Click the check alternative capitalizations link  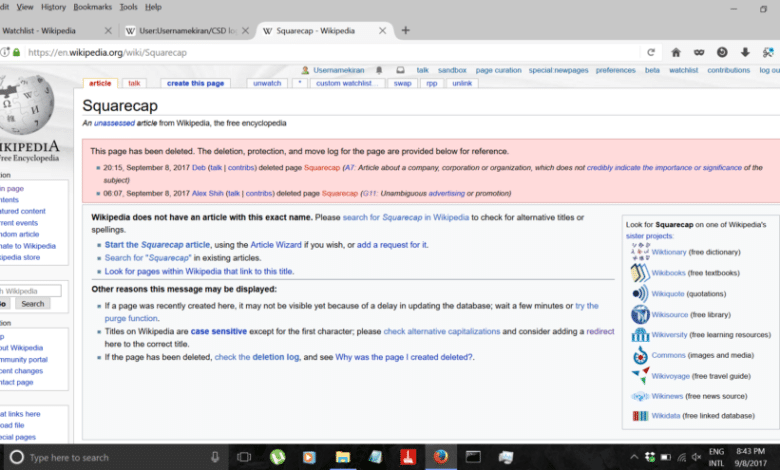(442, 331)
